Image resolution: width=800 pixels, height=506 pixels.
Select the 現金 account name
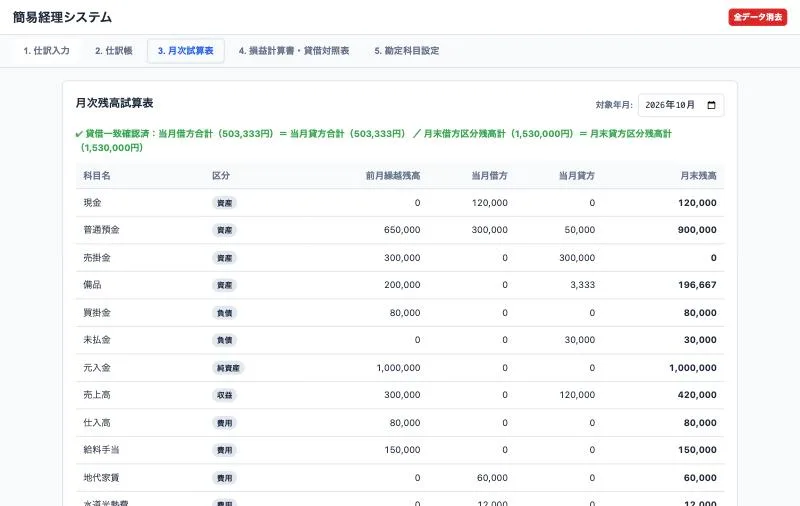[92, 203]
